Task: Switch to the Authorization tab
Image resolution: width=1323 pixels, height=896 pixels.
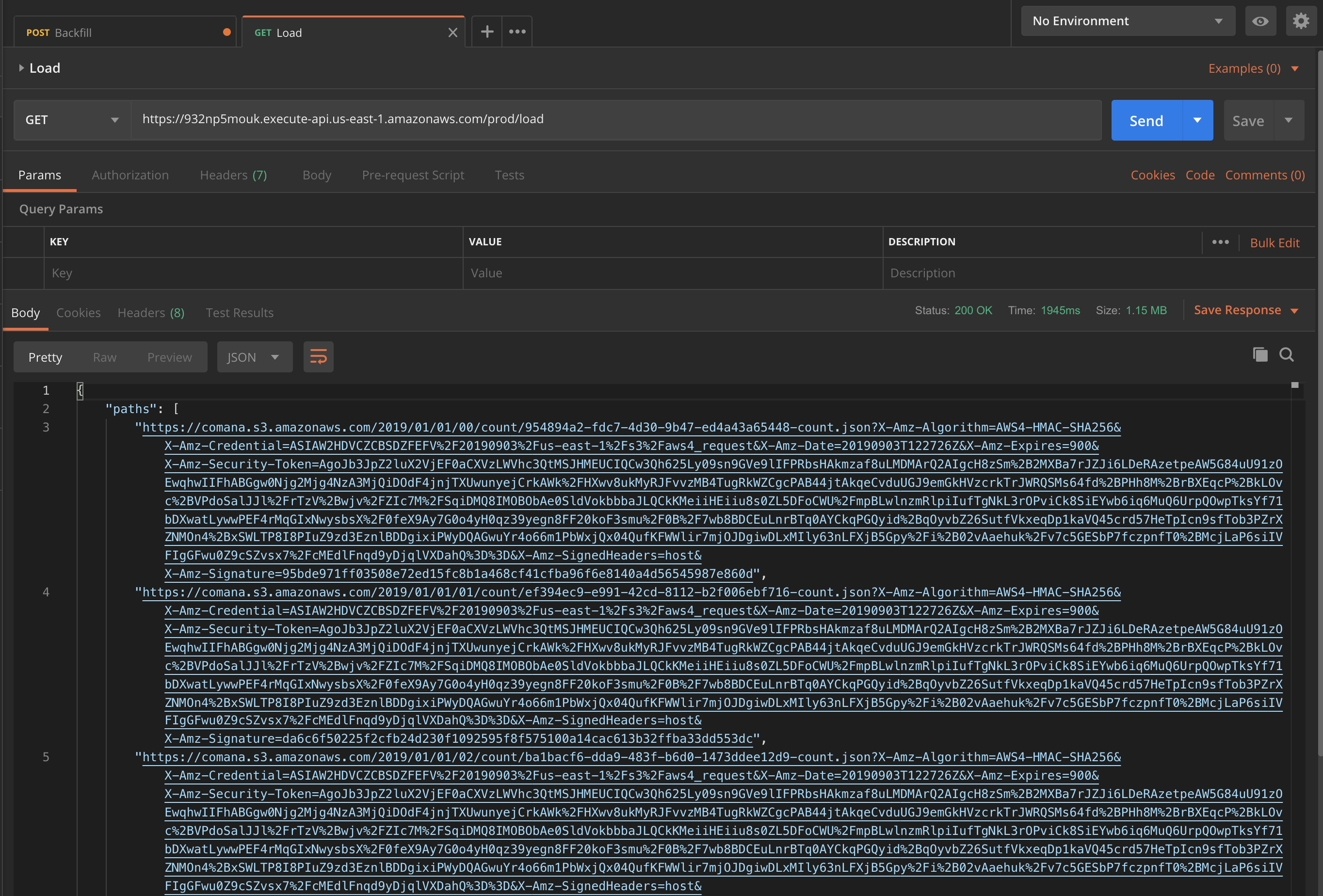Action: pos(130,176)
